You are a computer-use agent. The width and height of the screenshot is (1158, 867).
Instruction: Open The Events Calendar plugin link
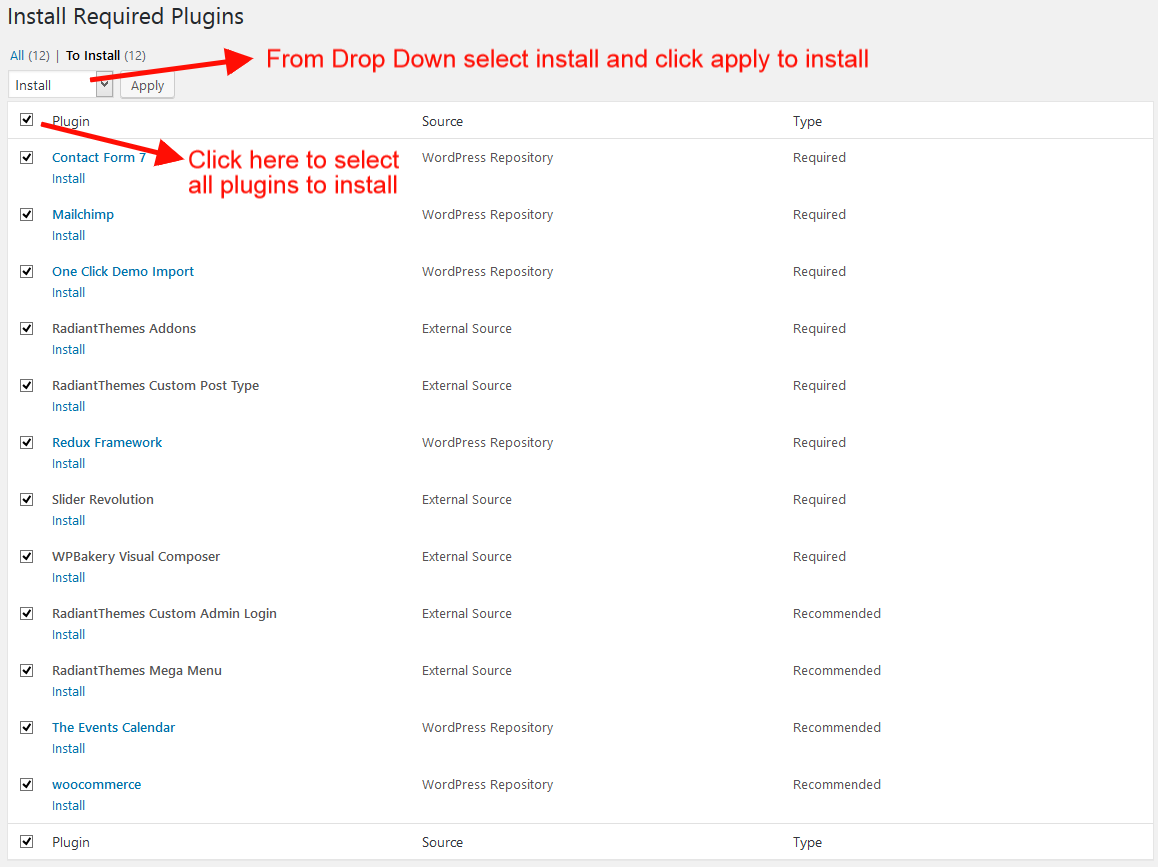point(113,728)
